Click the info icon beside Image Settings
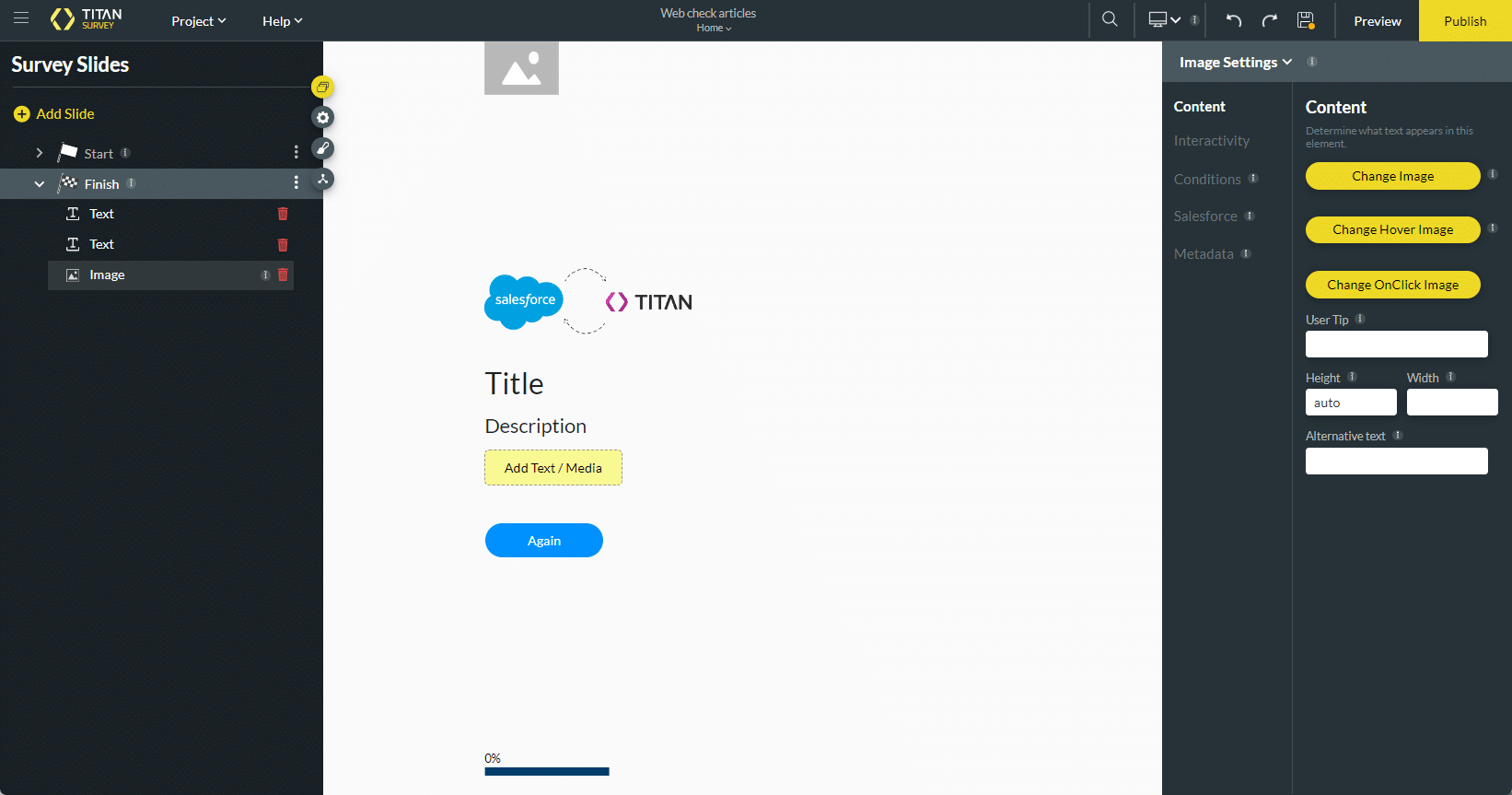 (1312, 62)
